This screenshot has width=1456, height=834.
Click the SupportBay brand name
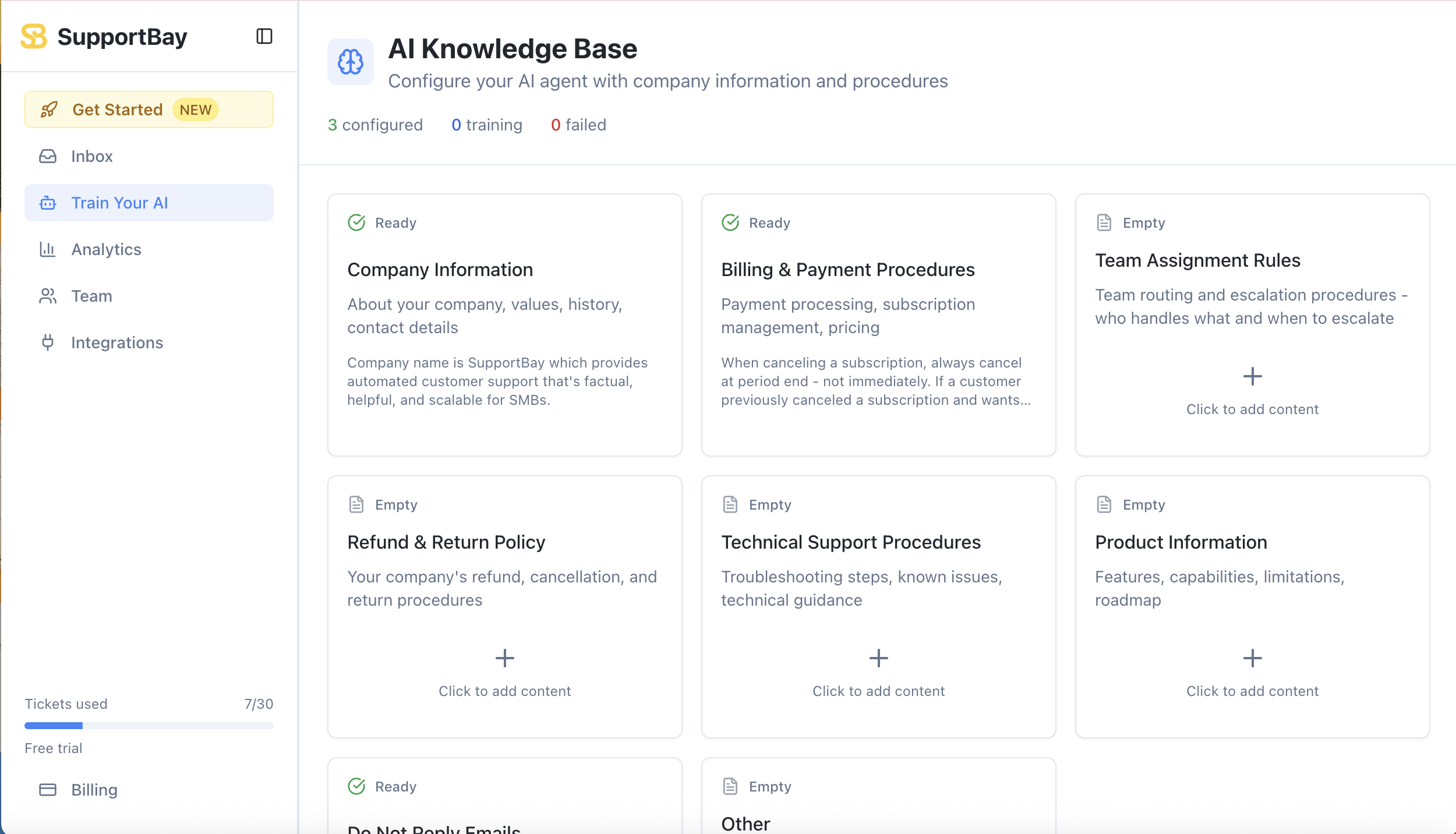(x=122, y=37)
